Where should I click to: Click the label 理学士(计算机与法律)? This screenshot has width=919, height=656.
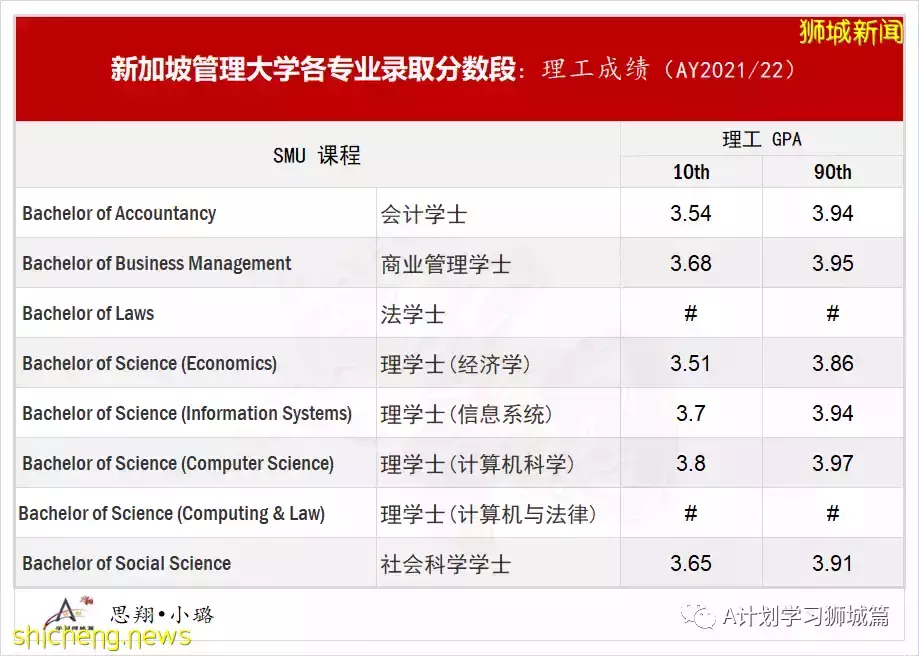[x=488, y=514]
